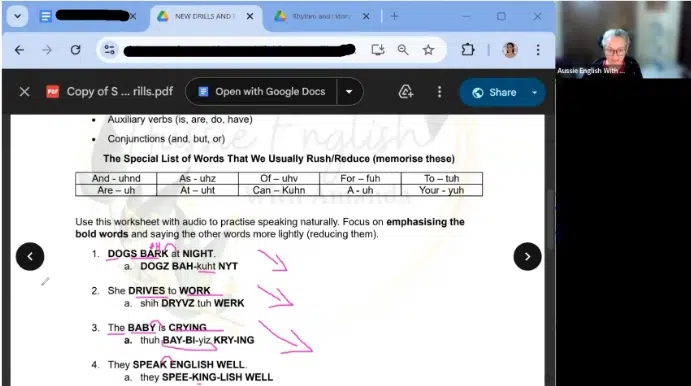
Task: Click table cell 'Are – uh'
Action: pyautogui.click(x=116, y=190)
